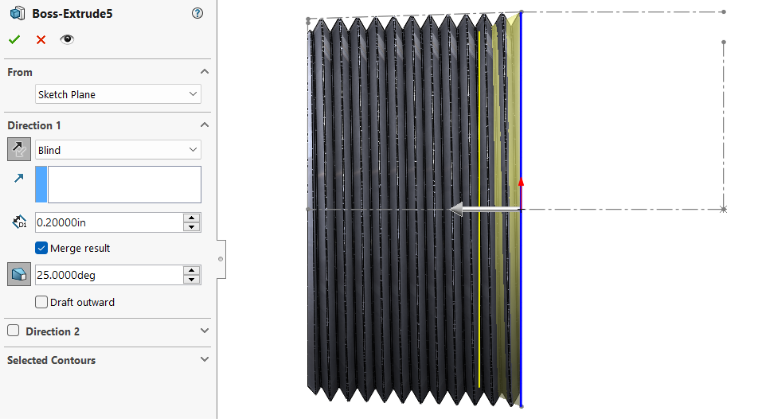Collapse the Direction 1 section
Image resolution: width=780 pixels, height=419 pixels.
click(204, 125)
